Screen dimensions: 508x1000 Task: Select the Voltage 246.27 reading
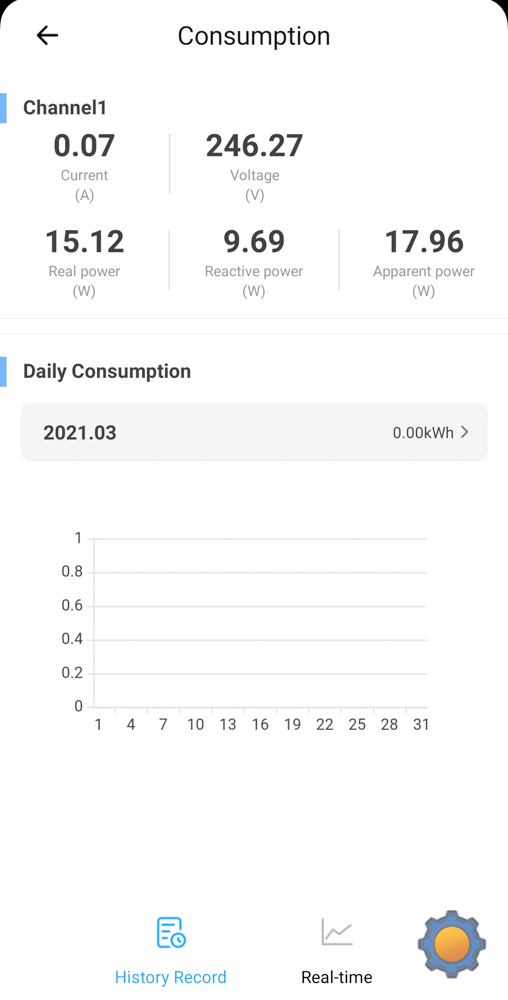(x=254, y=145)
